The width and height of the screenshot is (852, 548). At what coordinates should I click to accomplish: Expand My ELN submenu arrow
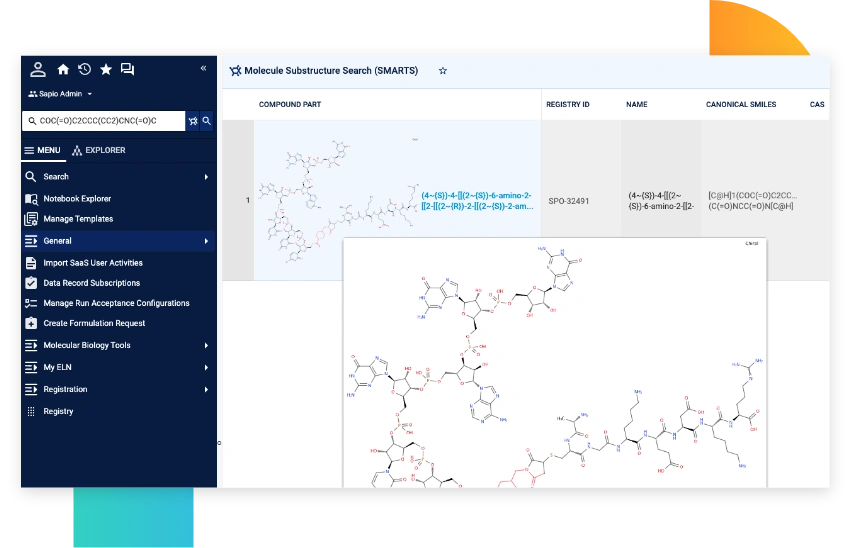(x=206, y=368)
